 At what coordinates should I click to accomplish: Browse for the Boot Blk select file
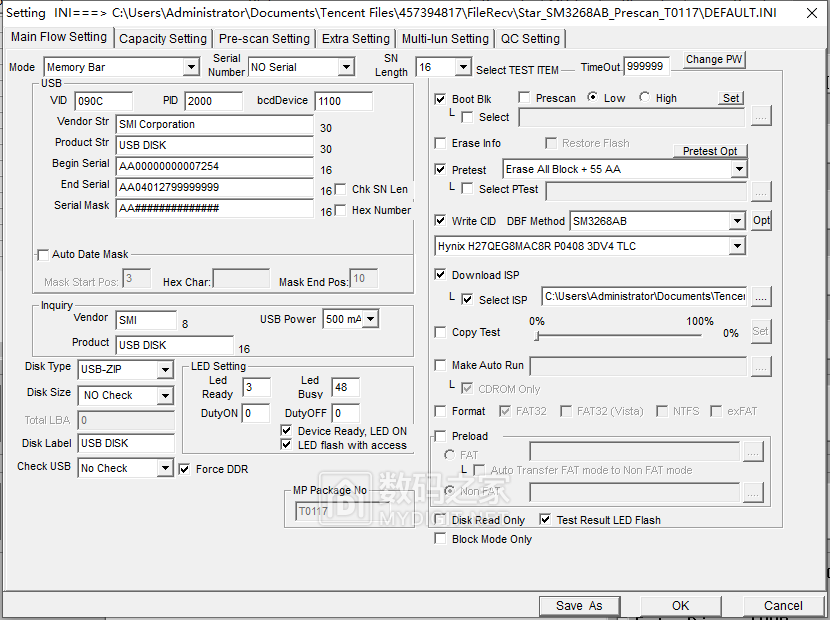(761, 116)
